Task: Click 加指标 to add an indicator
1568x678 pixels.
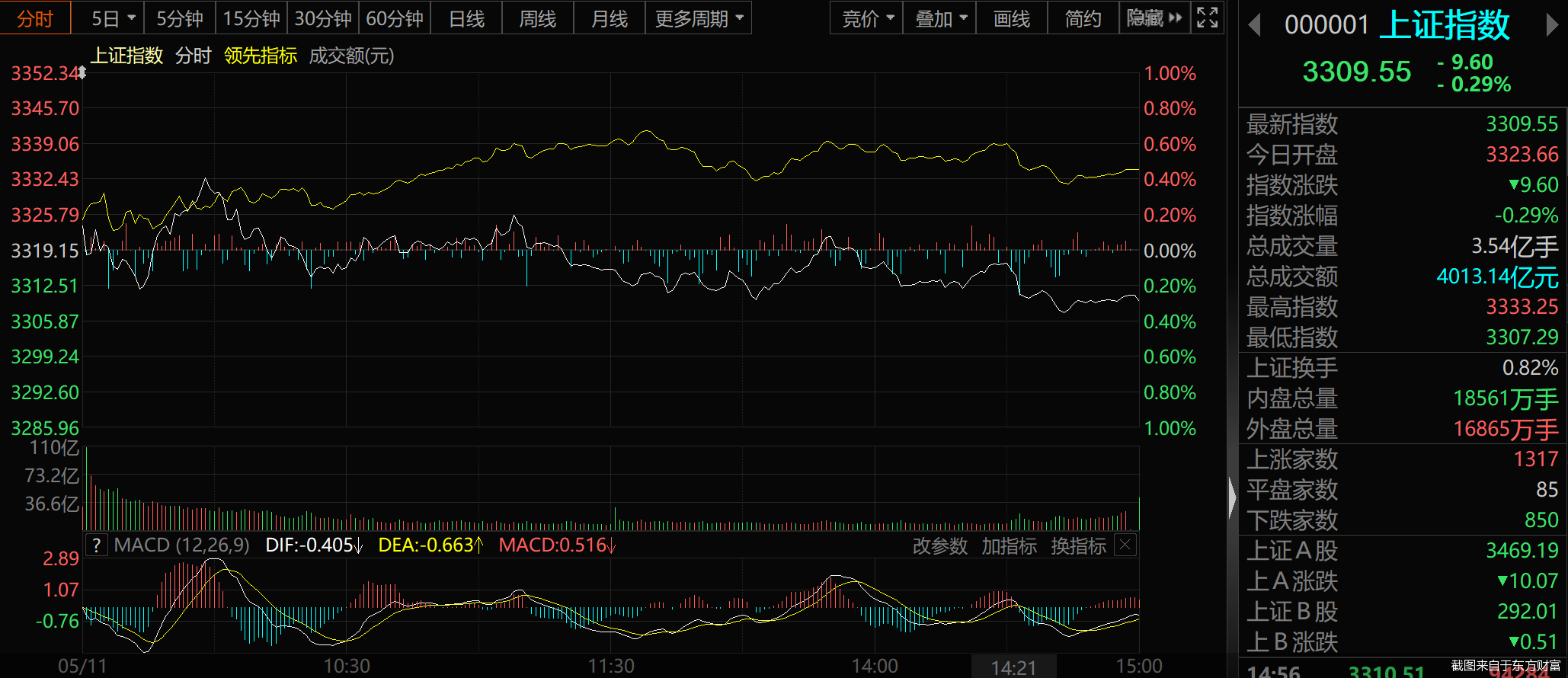Action: click(x=1009, y=546)
